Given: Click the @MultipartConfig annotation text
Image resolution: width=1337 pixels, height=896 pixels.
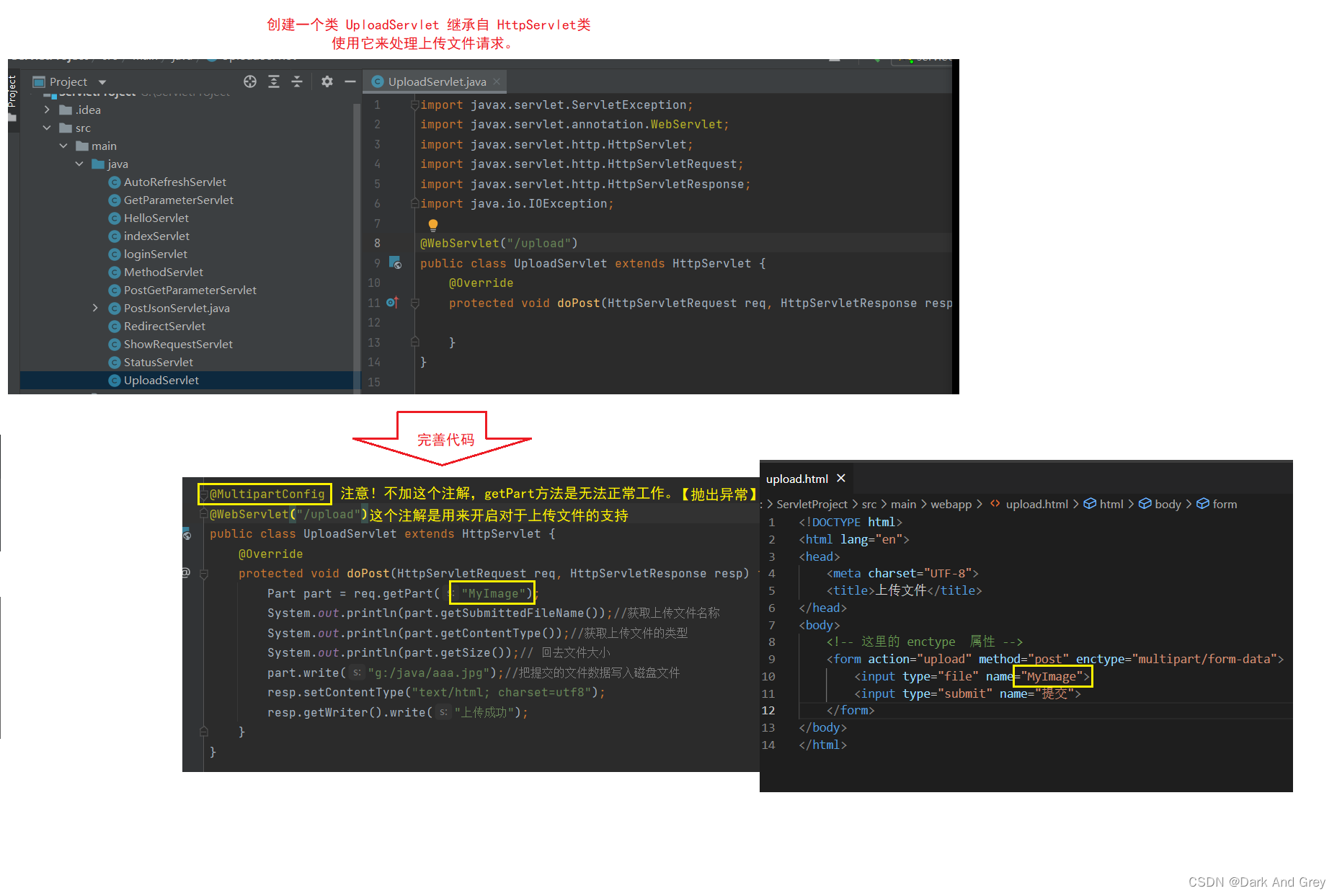Looking at the screenshot, I should point(267,494).
